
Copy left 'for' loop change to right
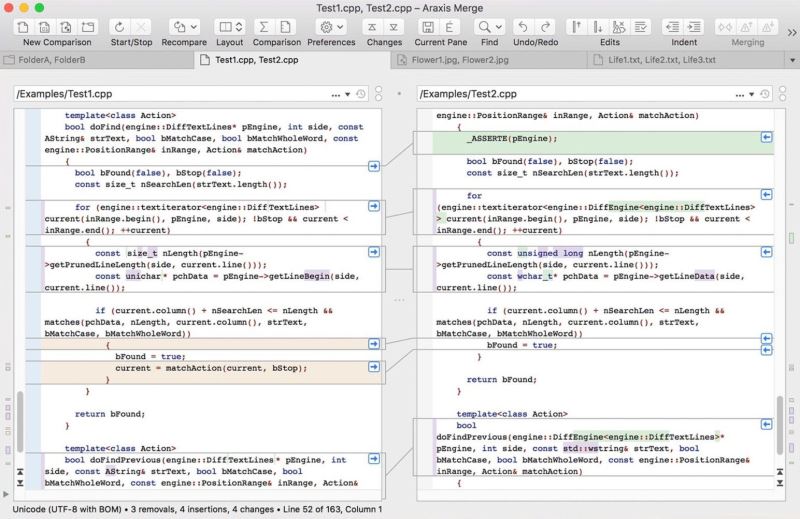[374, 206]
